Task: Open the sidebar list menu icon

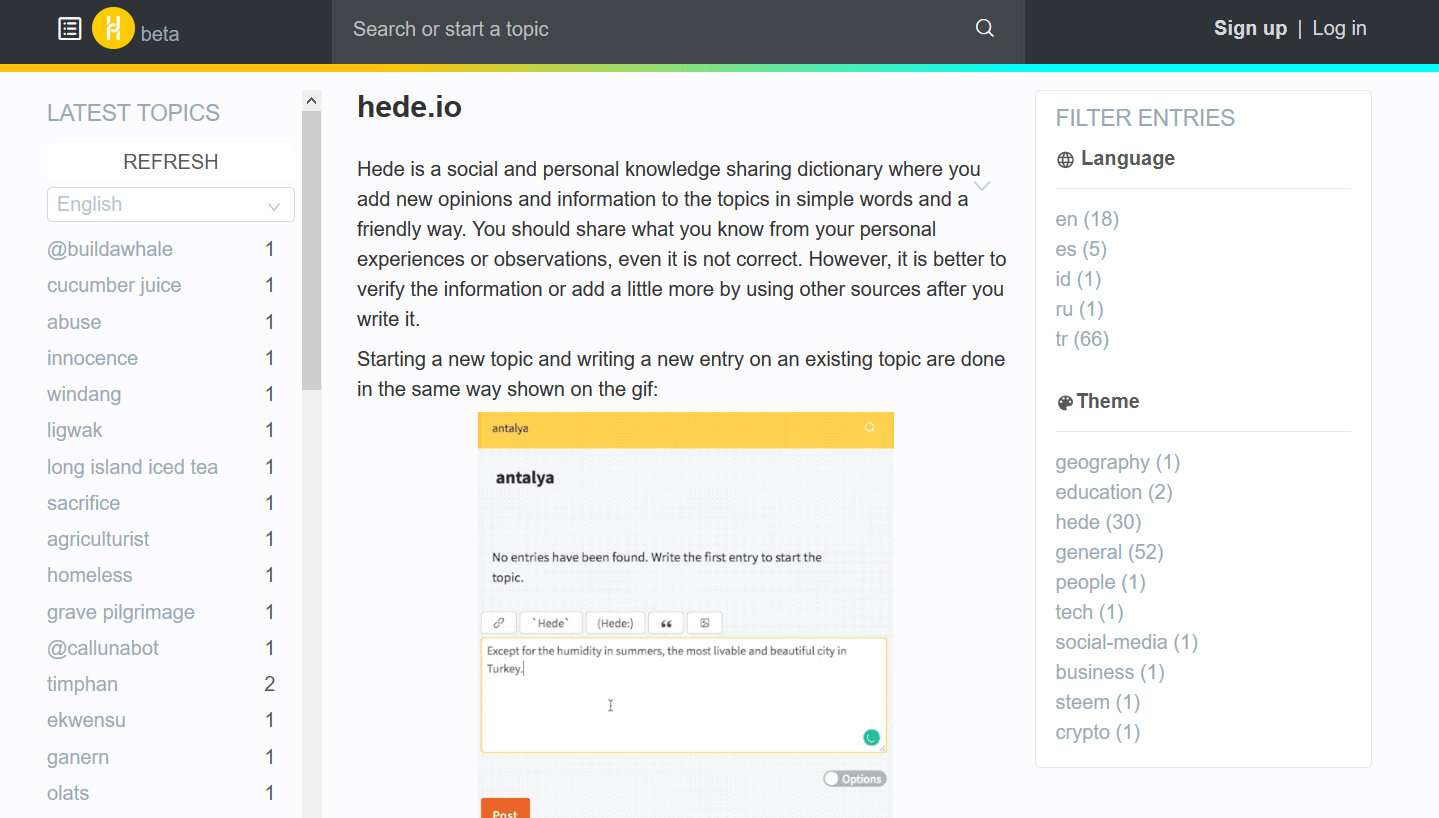Action: [70, 29]
